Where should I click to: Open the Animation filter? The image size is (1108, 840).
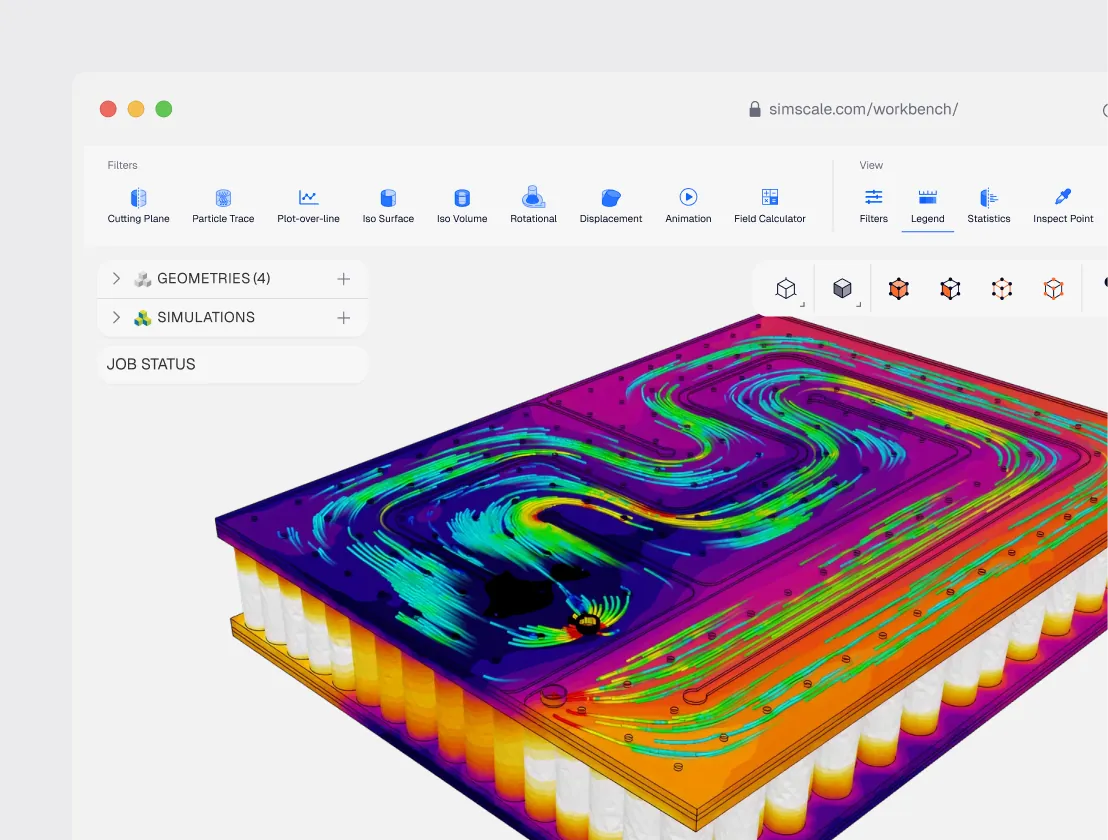(x=688, y=206)
